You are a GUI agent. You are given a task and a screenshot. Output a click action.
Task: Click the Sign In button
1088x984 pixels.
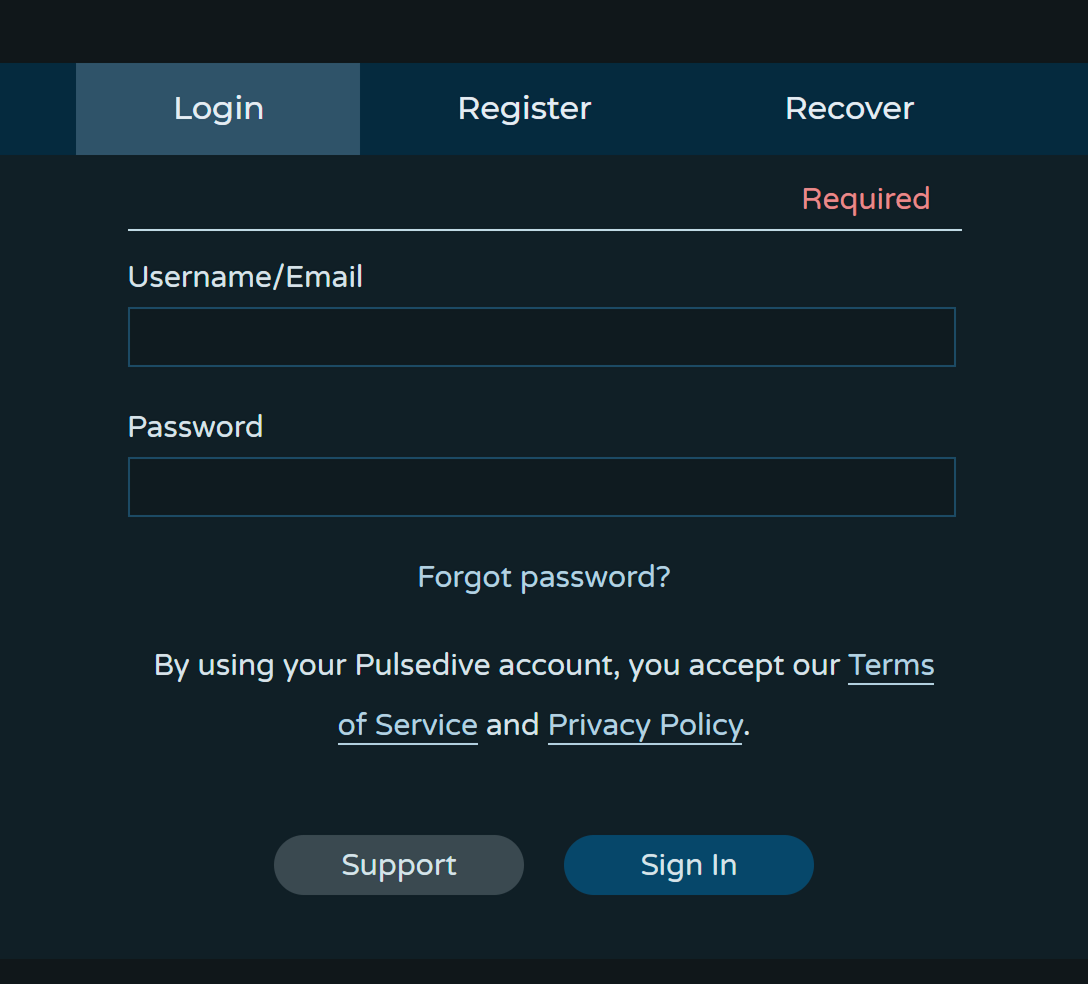click(x=688, y=865)
